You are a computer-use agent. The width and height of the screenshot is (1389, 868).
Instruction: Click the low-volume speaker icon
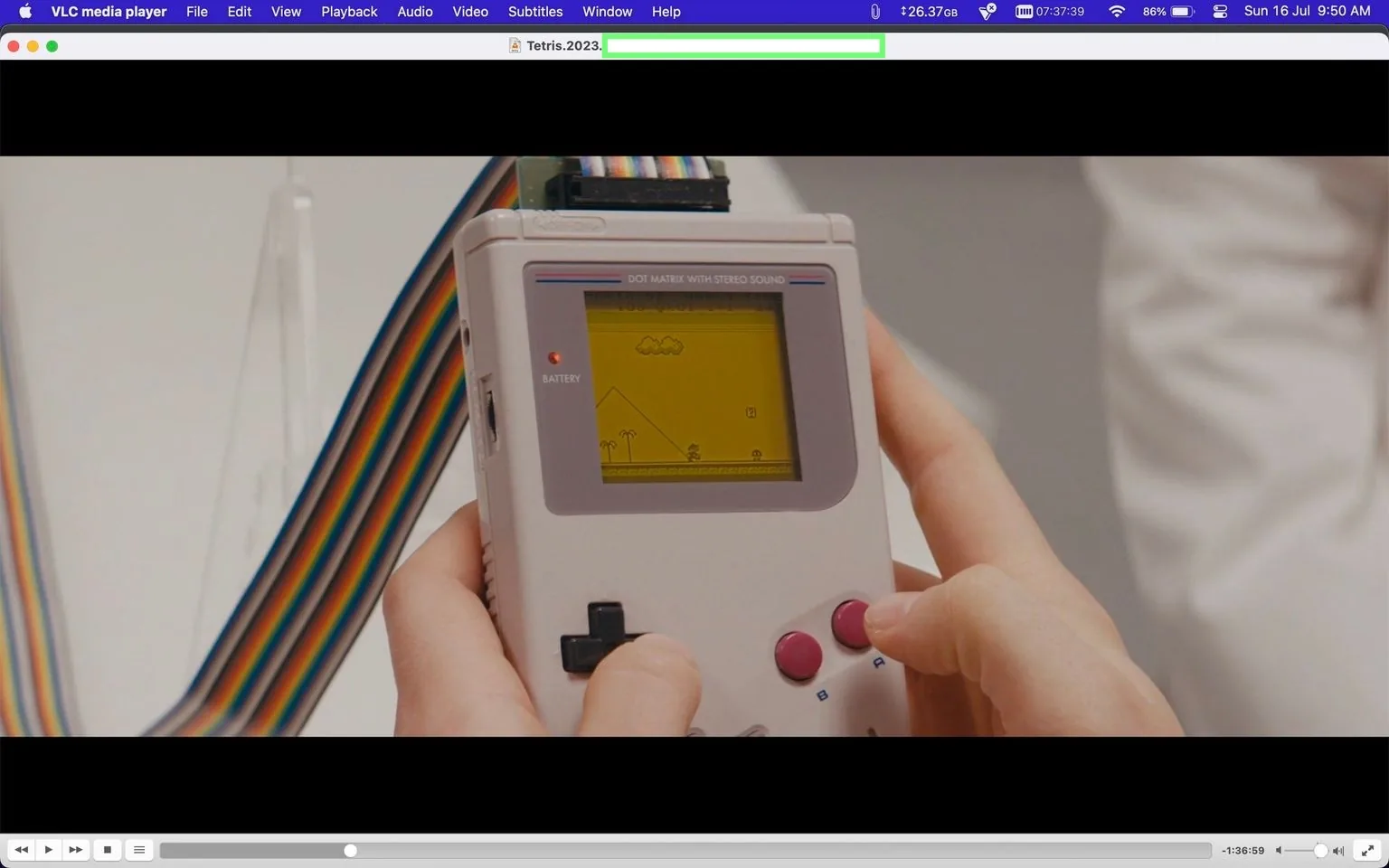(x=1279, y=850)
